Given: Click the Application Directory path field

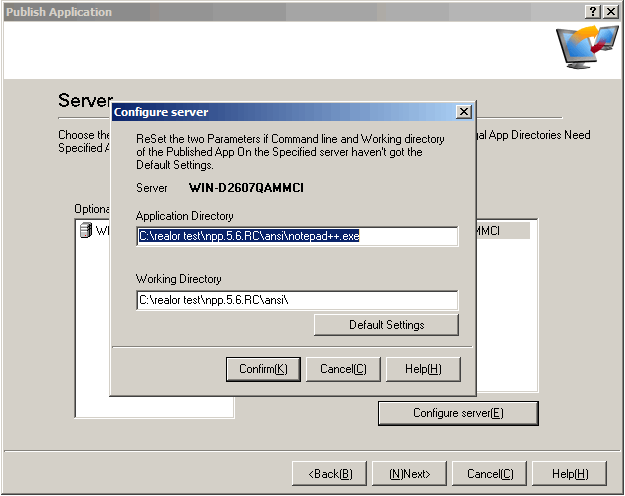Looking at the screenshot, I should tap(297, 236).
